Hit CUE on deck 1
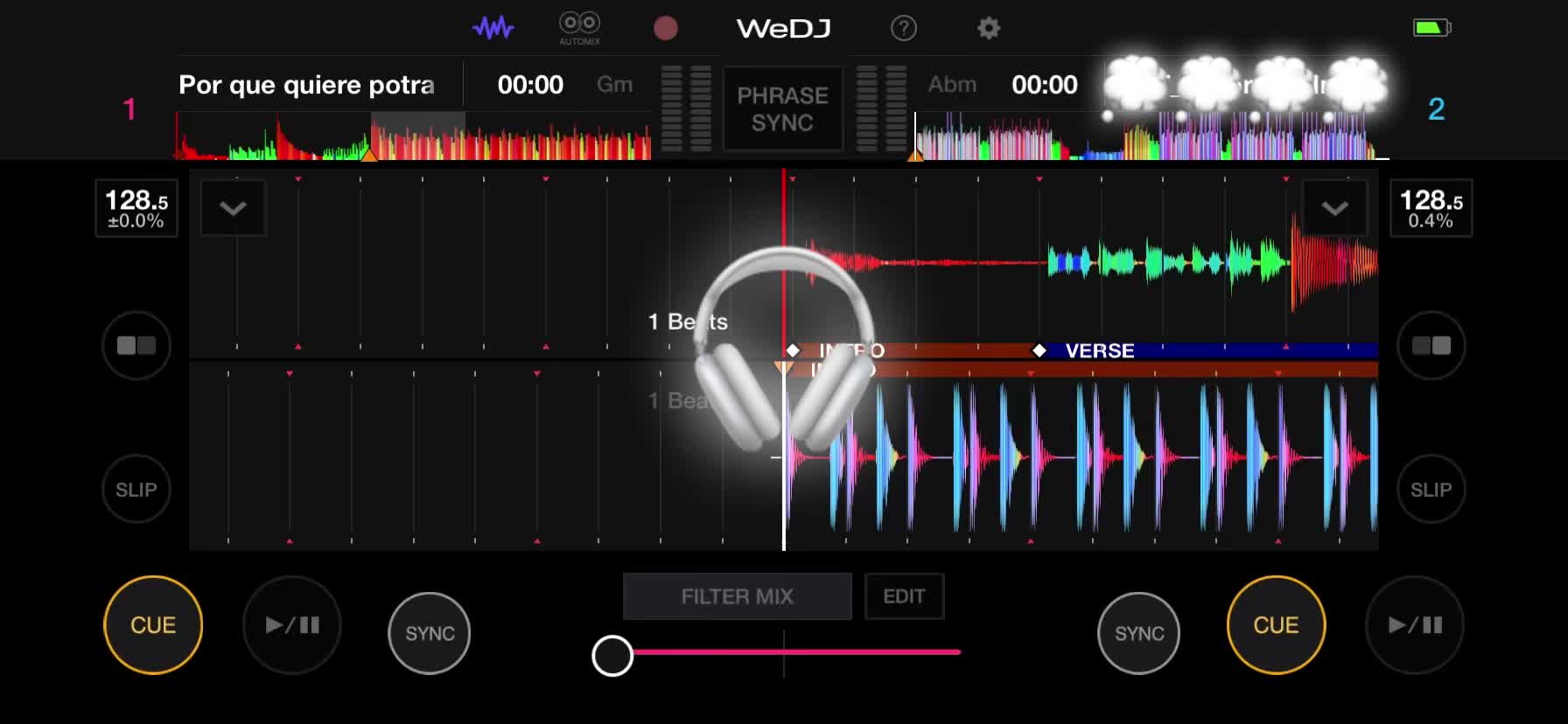The image size is (1568, 724). (153, 625)
